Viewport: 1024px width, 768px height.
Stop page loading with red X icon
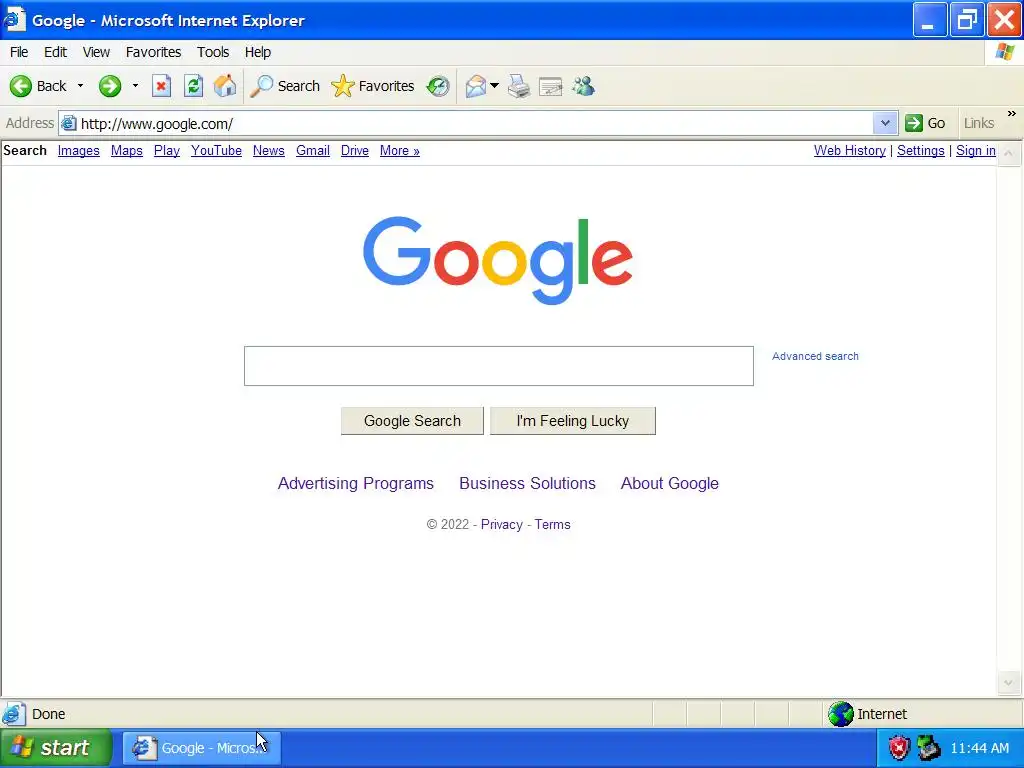pos(161,86)
